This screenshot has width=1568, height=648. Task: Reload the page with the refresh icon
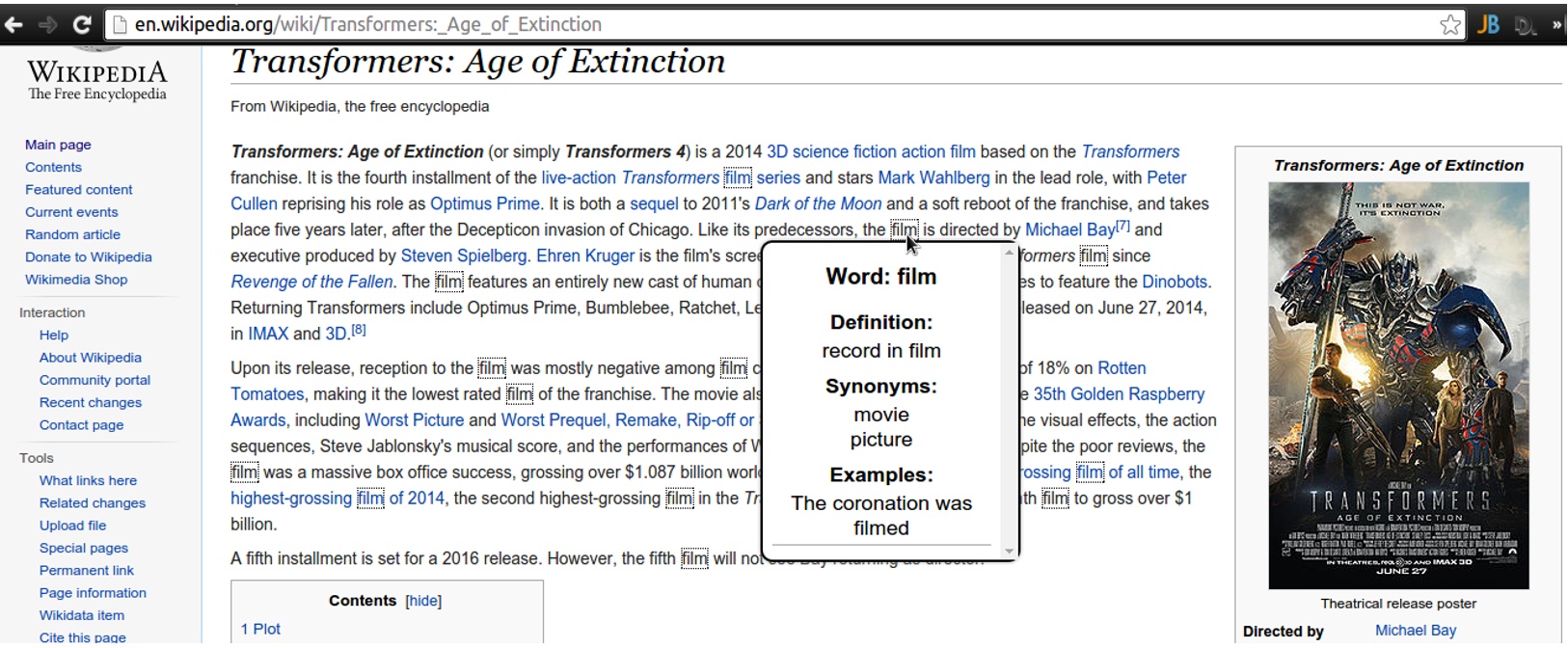(x=82, y=24)
